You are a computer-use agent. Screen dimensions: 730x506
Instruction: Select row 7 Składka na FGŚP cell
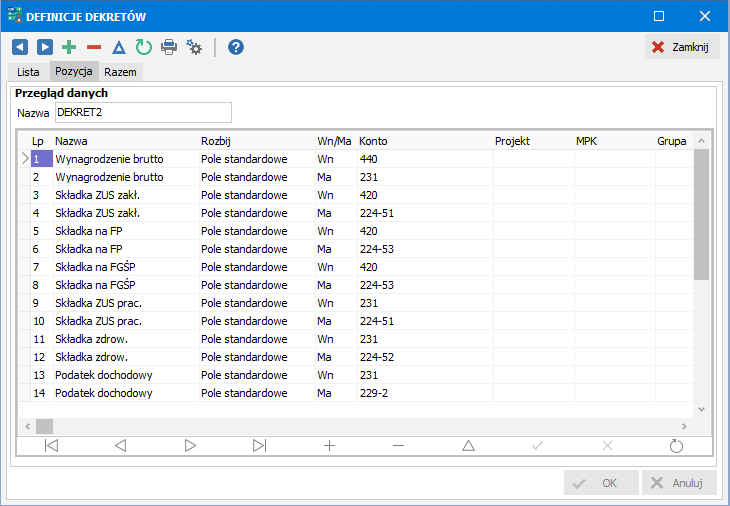(x=126, y=267)
